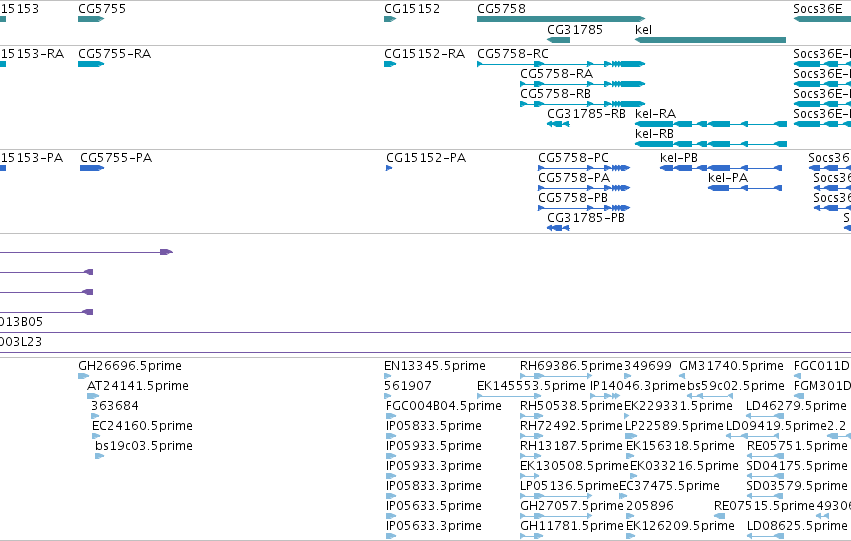This screenshot has height=541, width=851.
Task: Click EST label AT24141.5prime
Action: (138, 386)
